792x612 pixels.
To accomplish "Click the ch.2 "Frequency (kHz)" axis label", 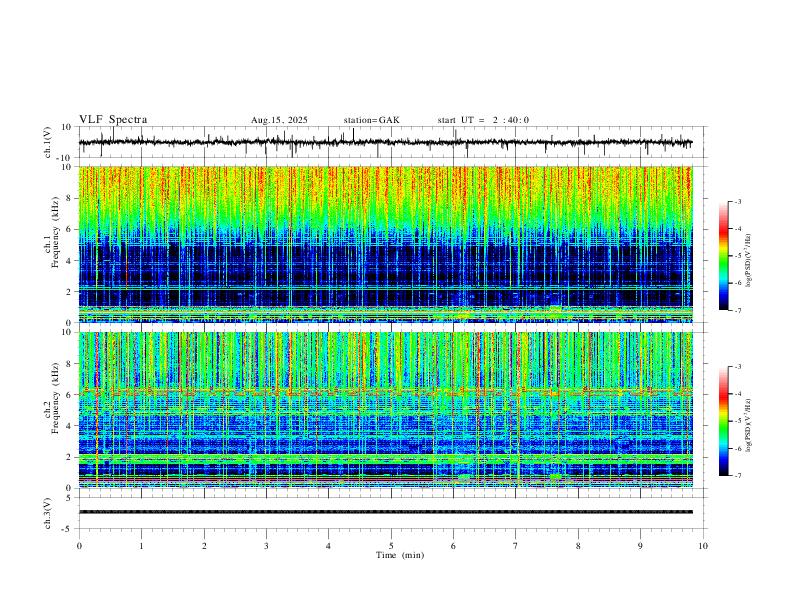I will click(x=56, y=398).
